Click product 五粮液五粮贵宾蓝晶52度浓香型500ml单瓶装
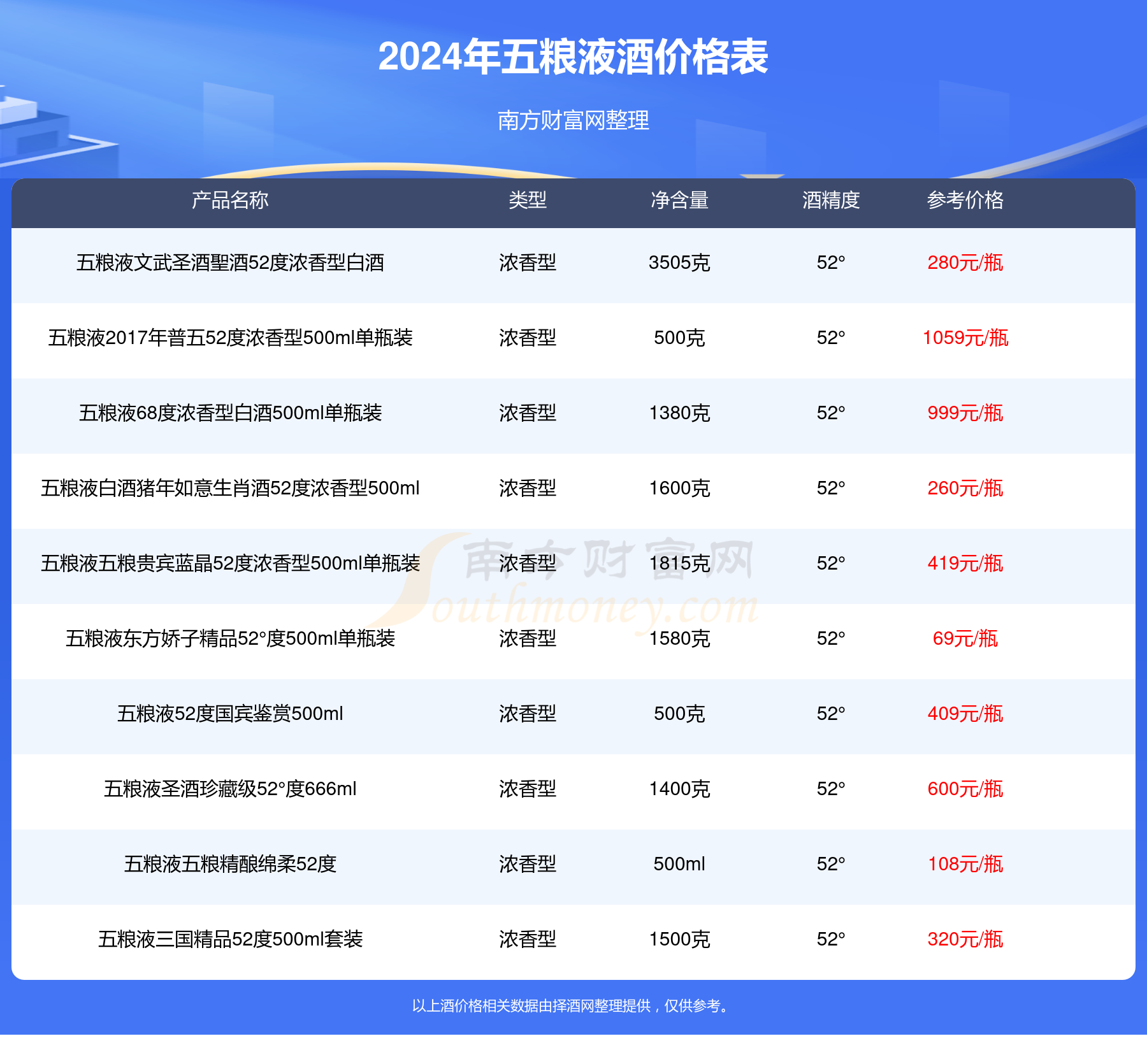1147x1064 pixels. [x=230, y=563]
